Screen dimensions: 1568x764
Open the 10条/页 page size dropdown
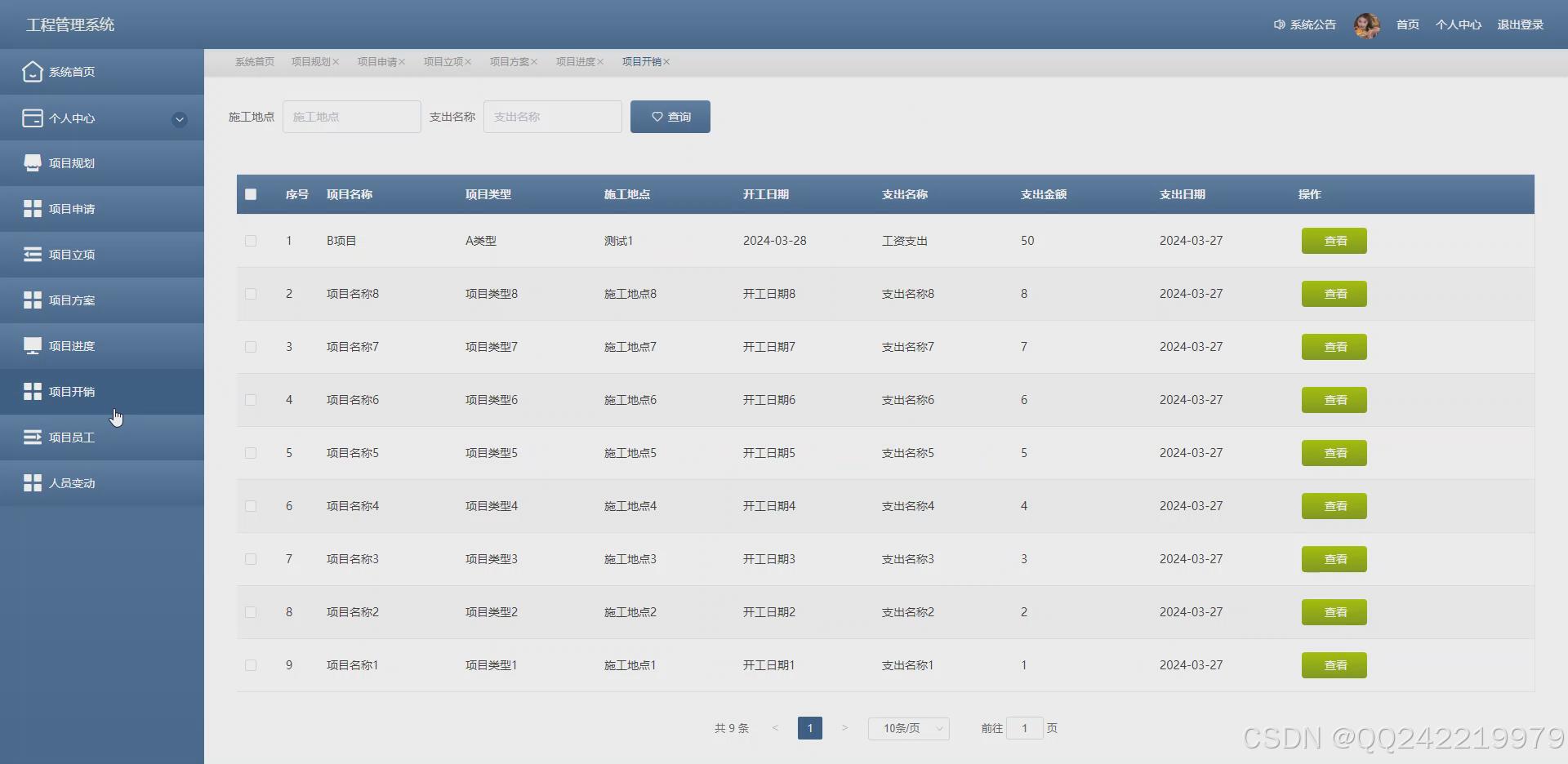[908, 727]
